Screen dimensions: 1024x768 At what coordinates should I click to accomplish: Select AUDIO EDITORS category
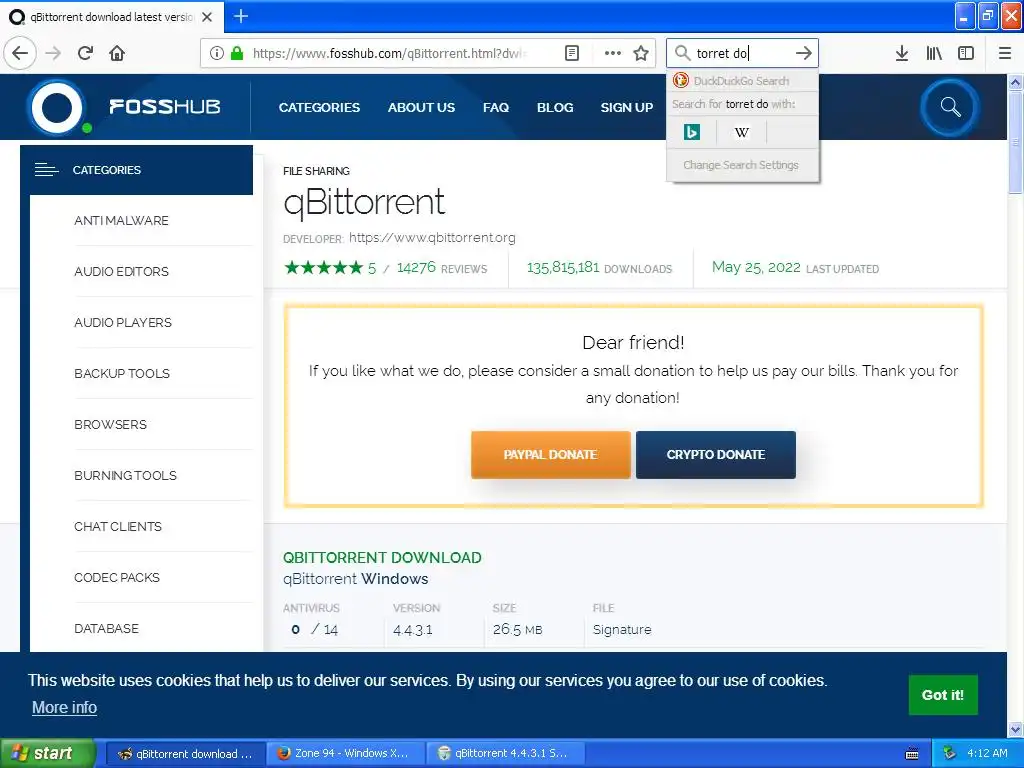pyautogui.click(x=121, y=272)
